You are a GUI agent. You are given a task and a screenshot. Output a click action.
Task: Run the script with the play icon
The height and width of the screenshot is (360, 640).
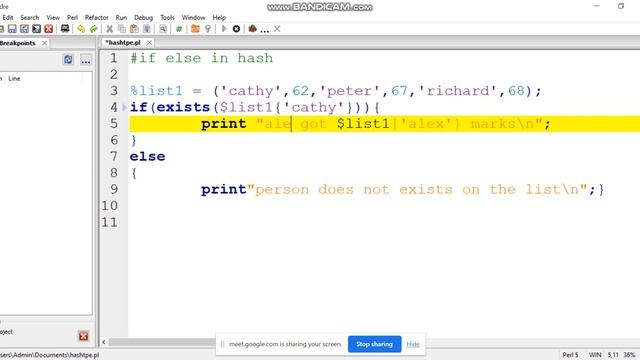224,29
